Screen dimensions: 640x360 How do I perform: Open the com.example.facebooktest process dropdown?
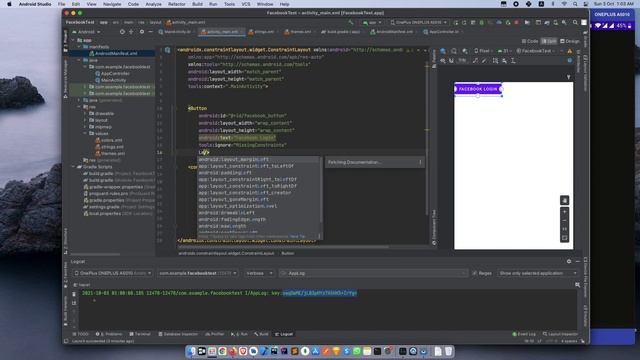click(x=198, y=273)
